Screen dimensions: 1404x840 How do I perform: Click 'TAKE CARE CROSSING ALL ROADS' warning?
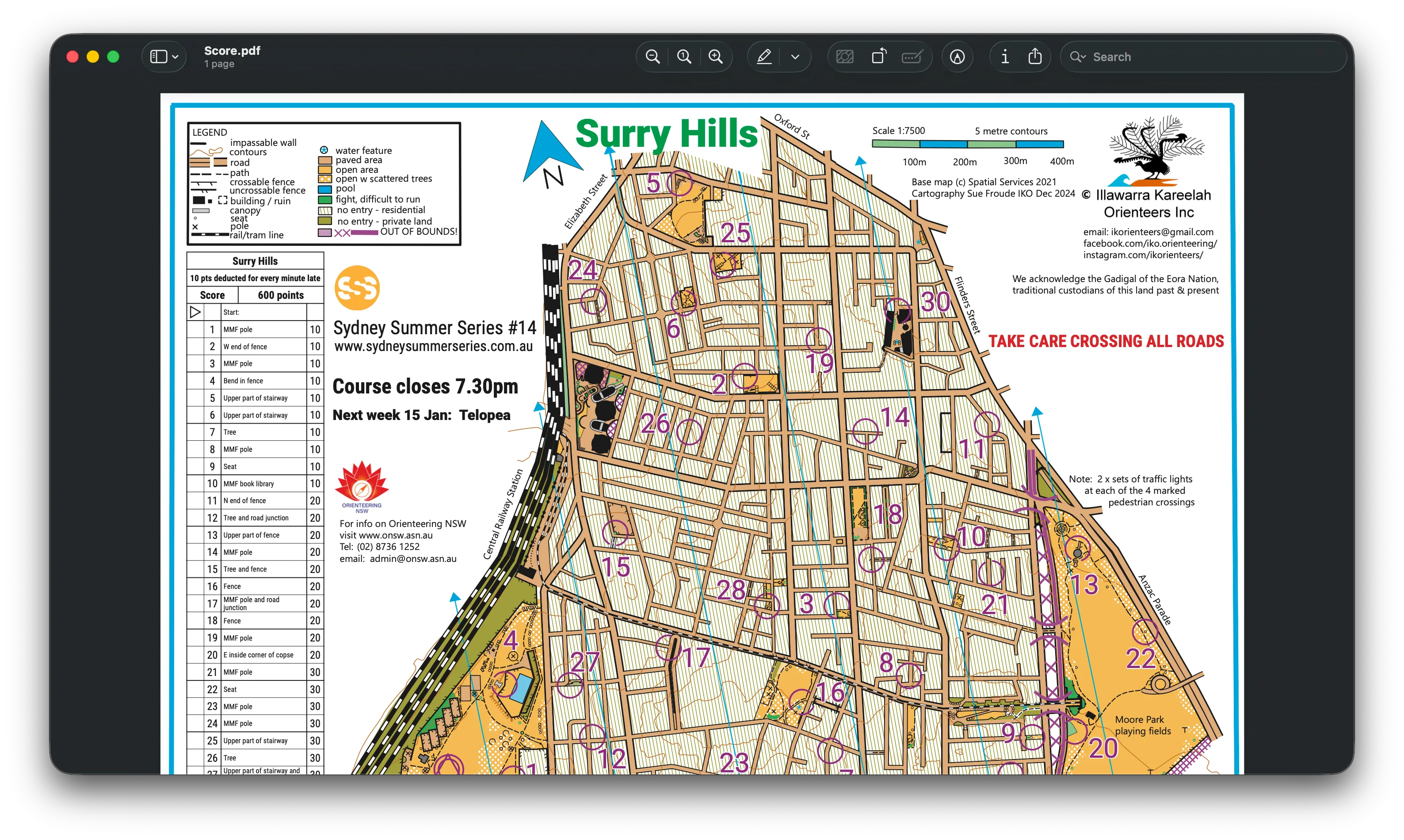pyautogui.click(x=1106, y=341)
